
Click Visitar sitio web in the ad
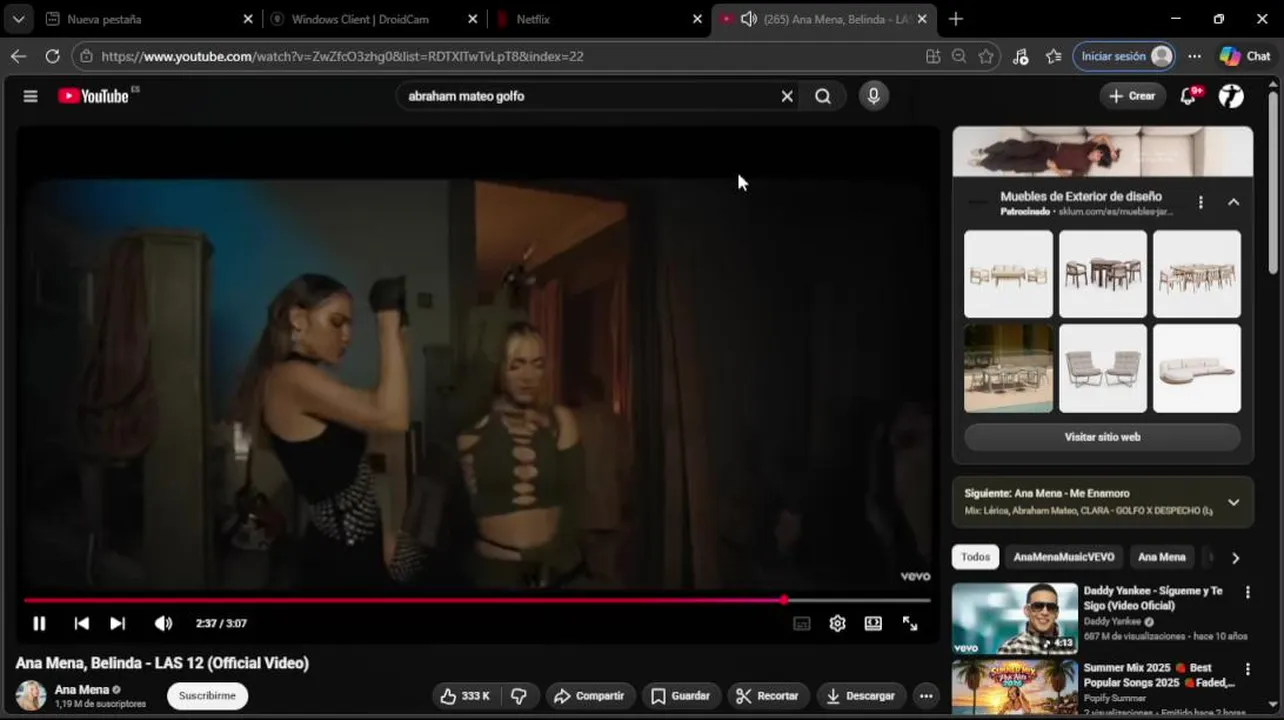click(x=1102, y=437)
